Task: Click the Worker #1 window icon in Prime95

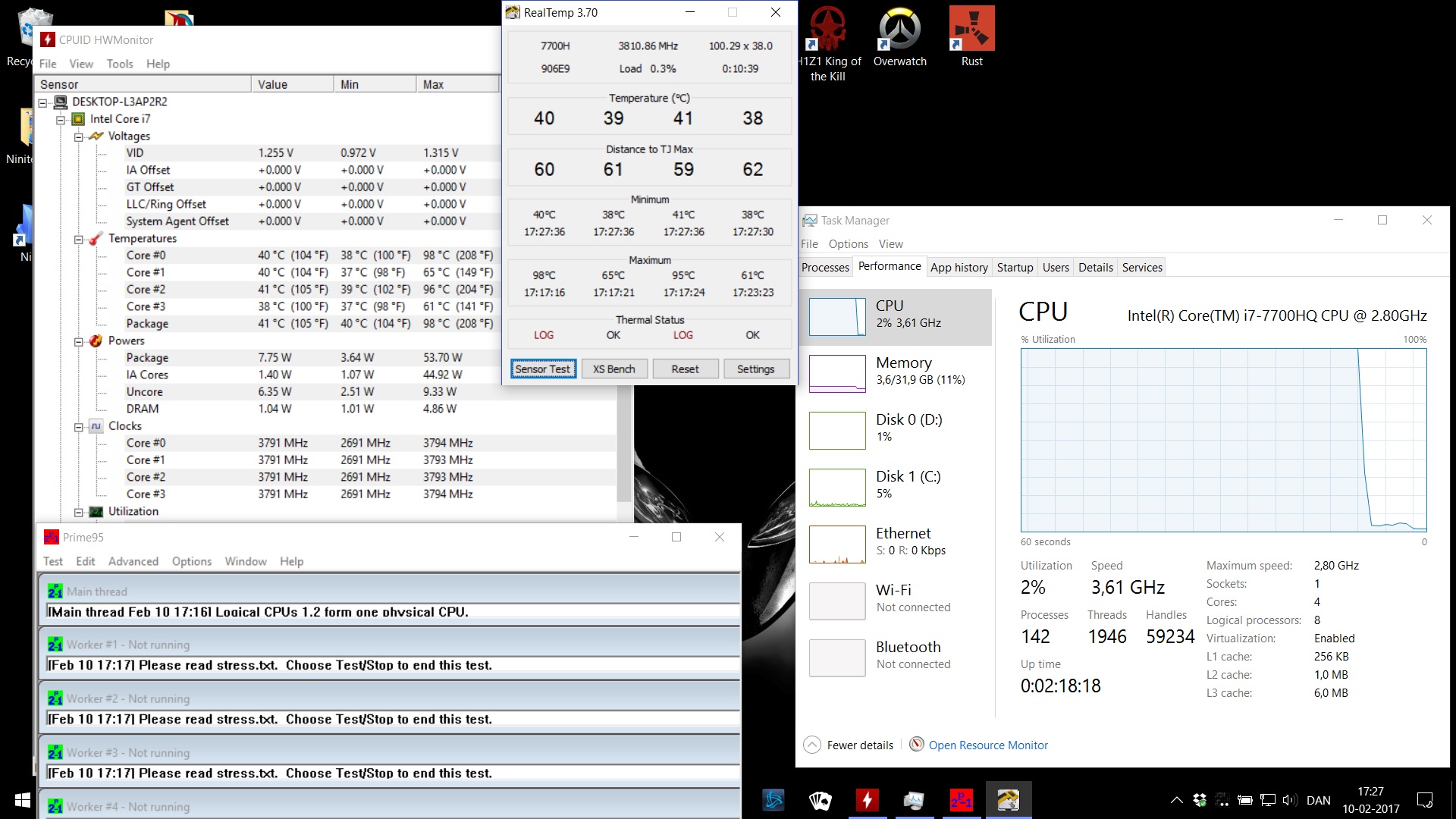Action: [55, 645]
